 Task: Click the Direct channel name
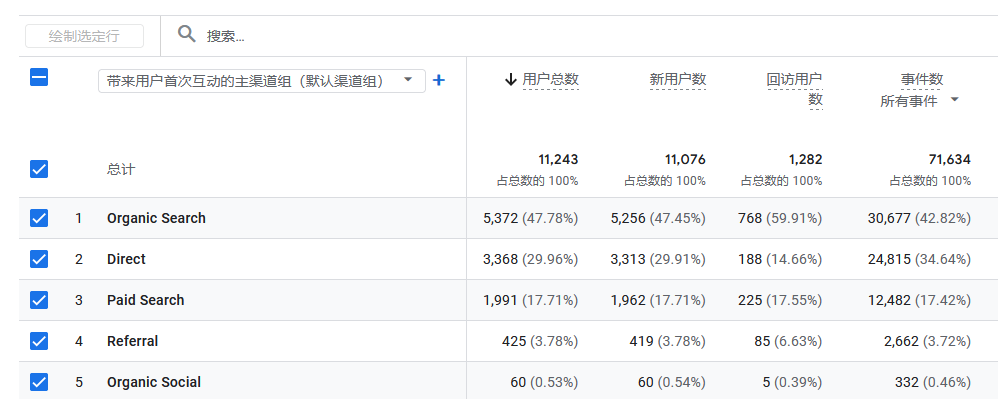tap(126, 259)
